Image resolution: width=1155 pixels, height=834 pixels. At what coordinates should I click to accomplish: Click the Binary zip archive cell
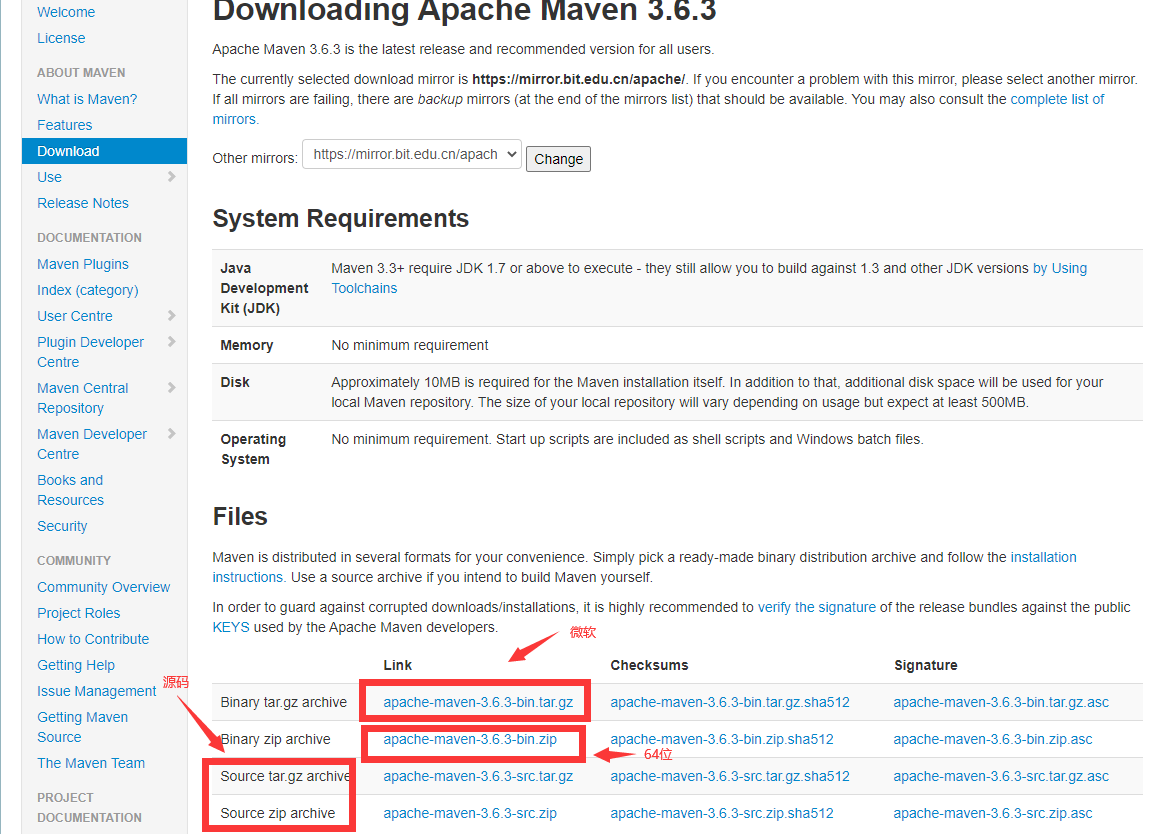tap(275, 739)
